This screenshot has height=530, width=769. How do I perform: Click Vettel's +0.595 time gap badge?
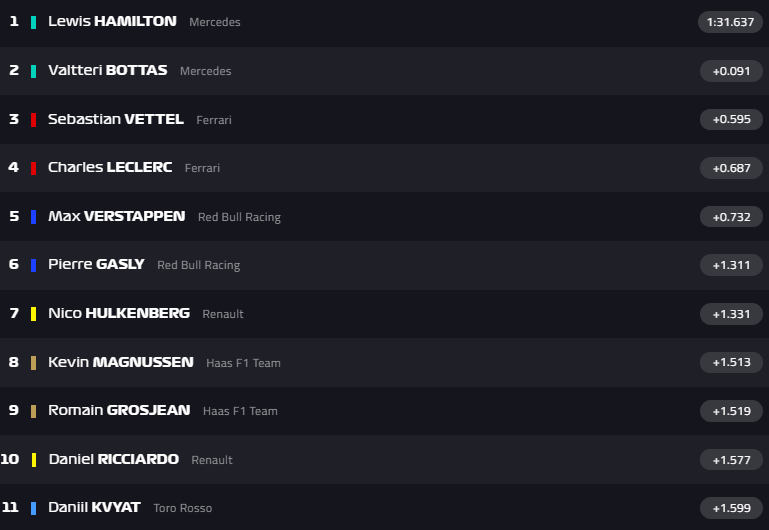pos(730,119)
